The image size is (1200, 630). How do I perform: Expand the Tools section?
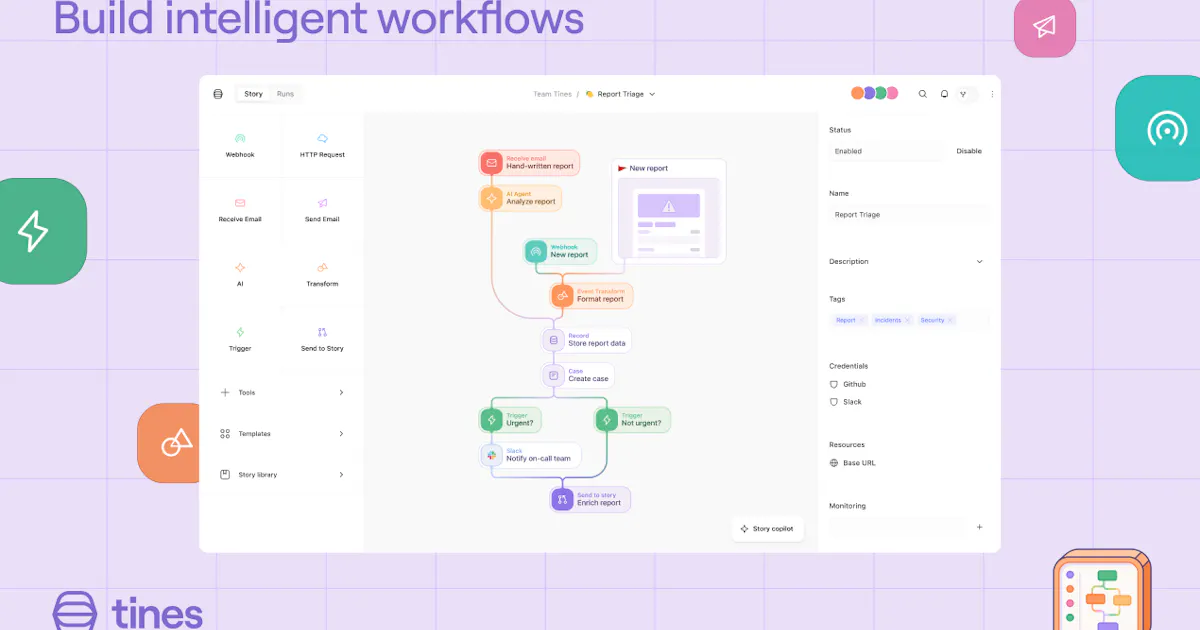pyautogui.click(x=282, y=393)
